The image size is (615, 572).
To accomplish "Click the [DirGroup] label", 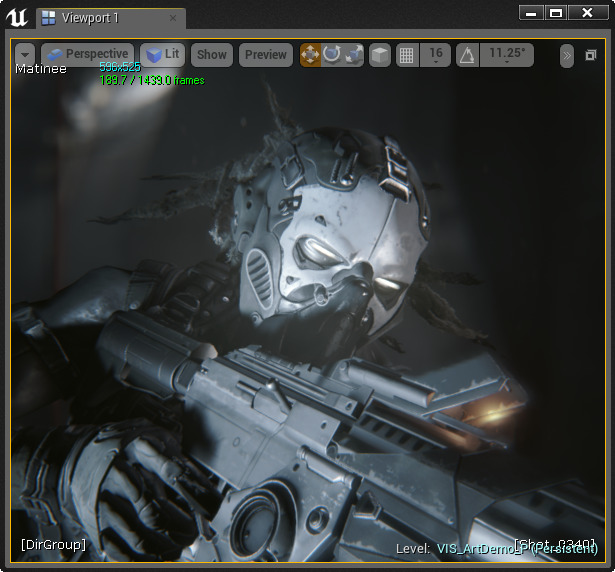I will pos(53,545).
